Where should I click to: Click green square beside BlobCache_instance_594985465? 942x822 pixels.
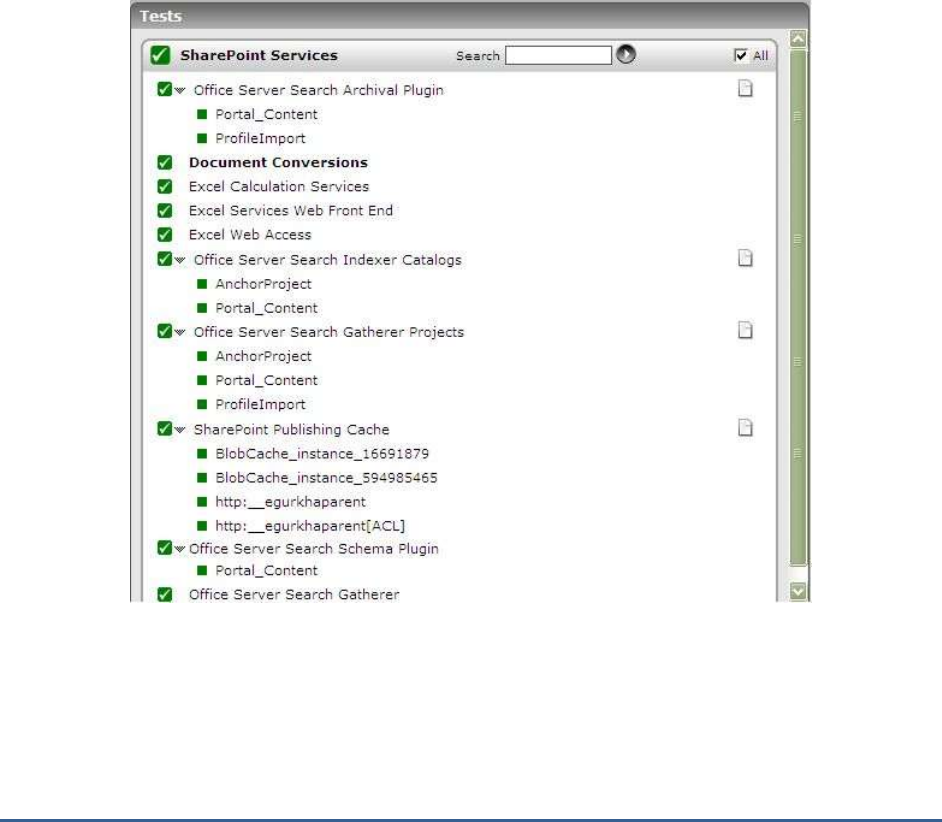pyautogui.click(x=202, y=478)
